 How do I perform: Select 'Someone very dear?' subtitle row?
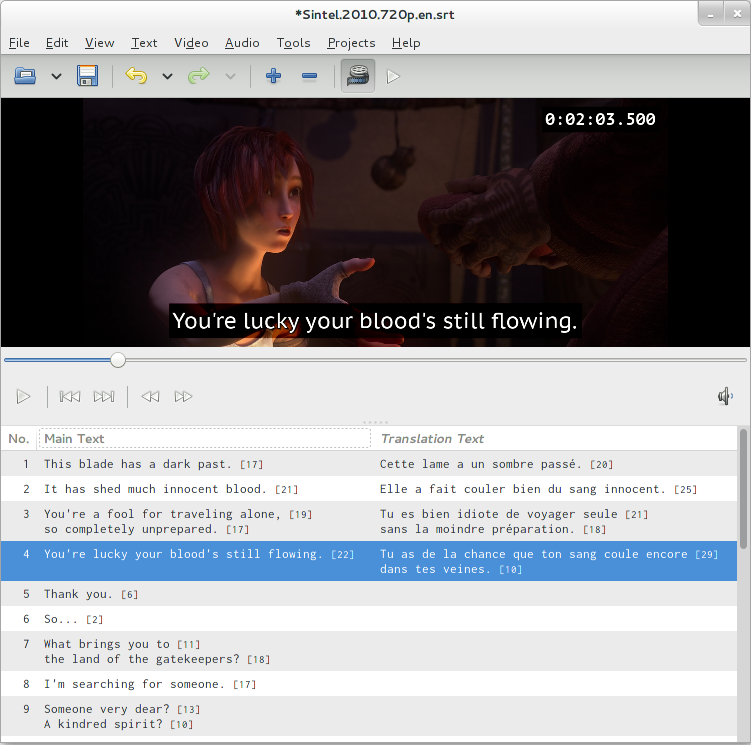369,716
